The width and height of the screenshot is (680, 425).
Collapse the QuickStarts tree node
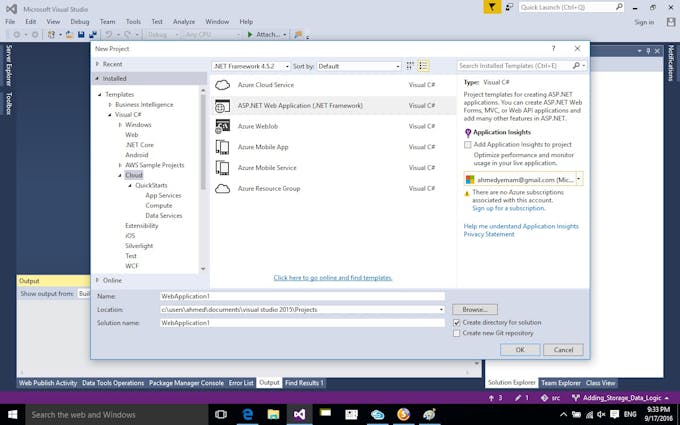coord(130,186)
